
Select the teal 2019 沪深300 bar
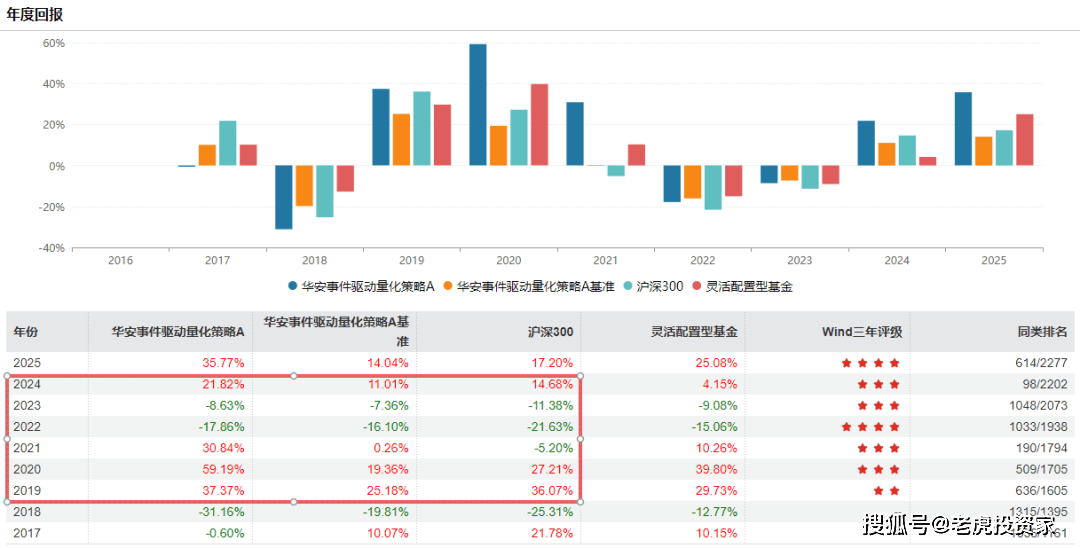(x=422, y=129)
